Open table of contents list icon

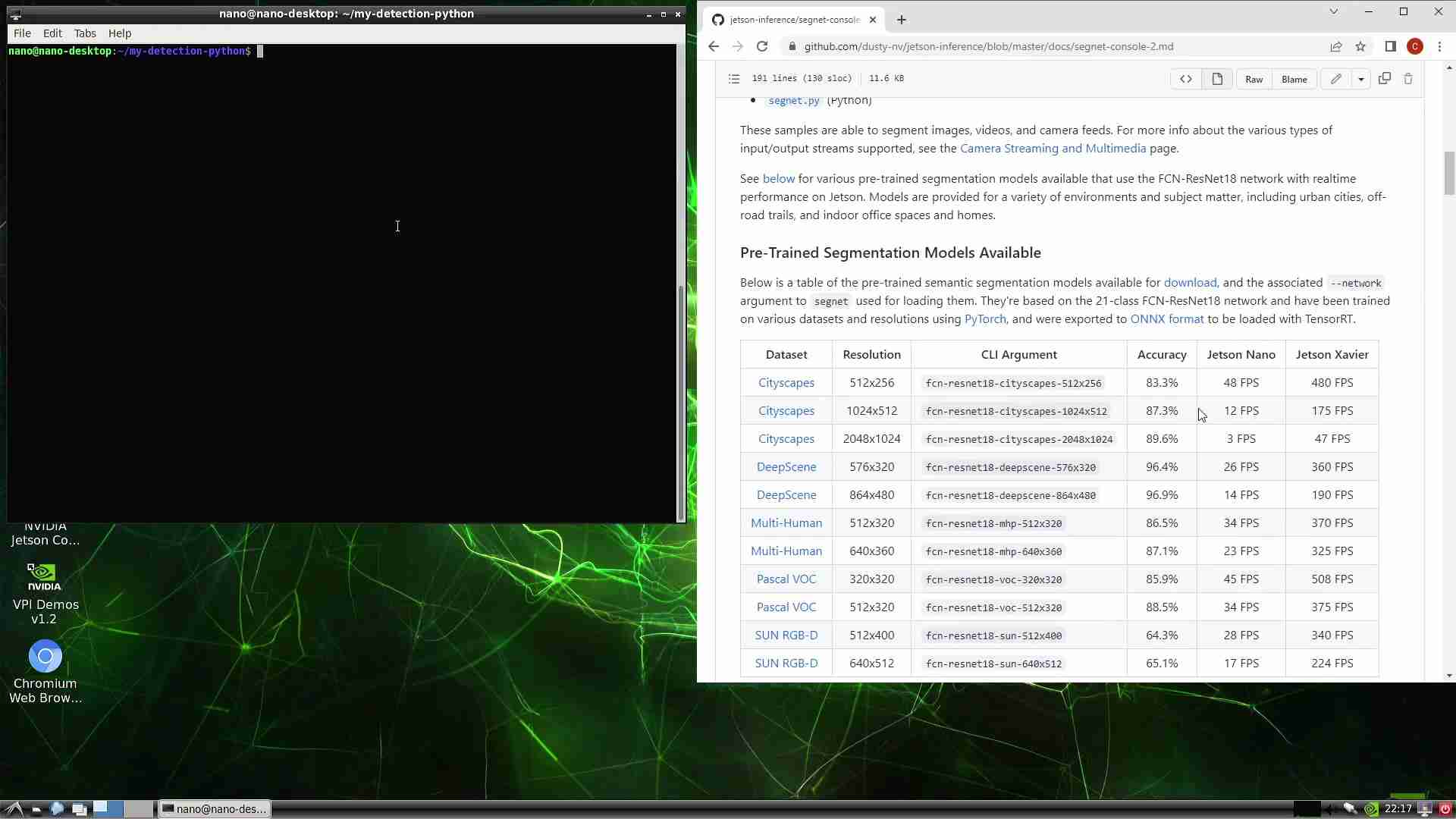tap(733, 79)
